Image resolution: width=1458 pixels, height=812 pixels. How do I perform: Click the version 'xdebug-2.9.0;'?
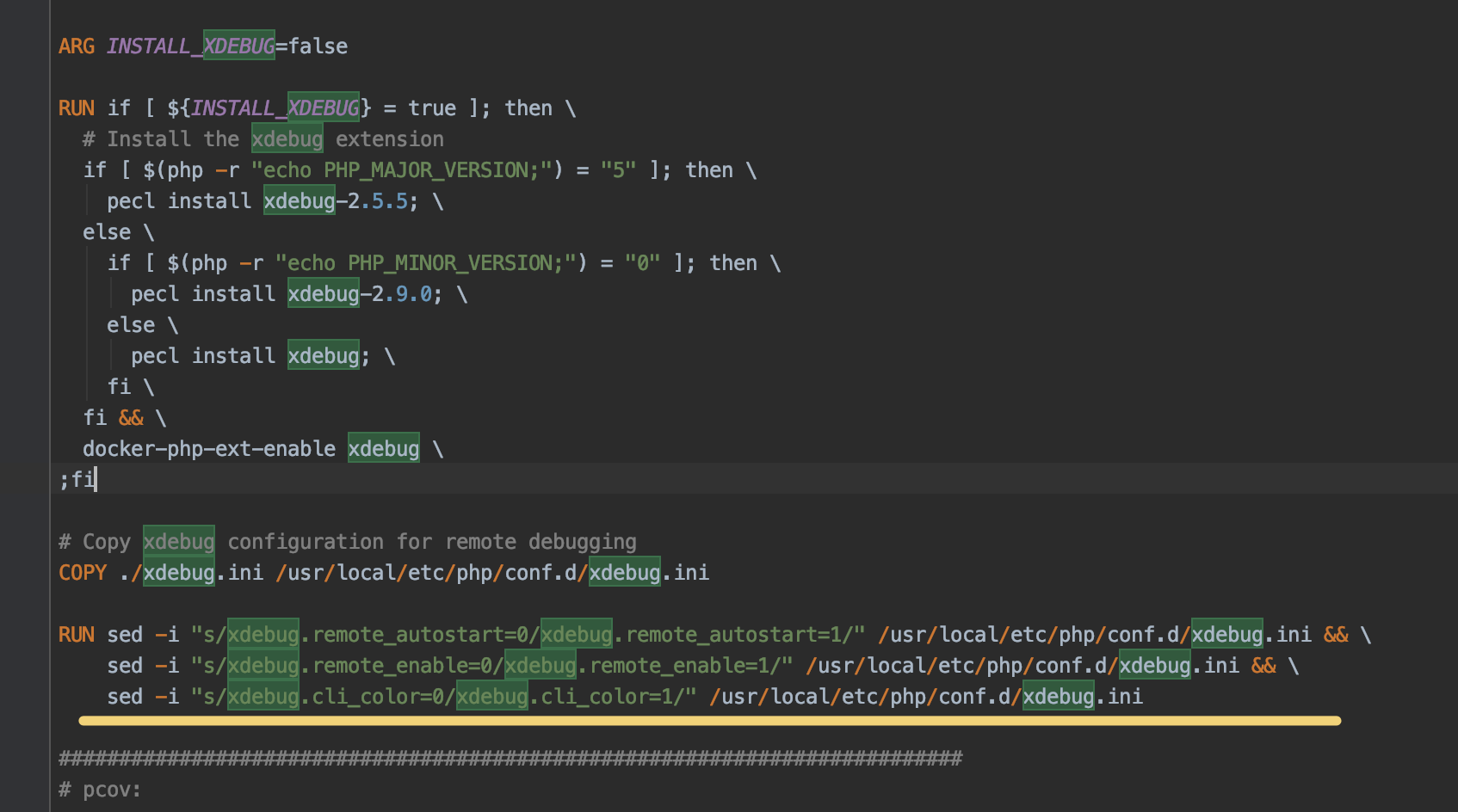click(x=365, y=294)
